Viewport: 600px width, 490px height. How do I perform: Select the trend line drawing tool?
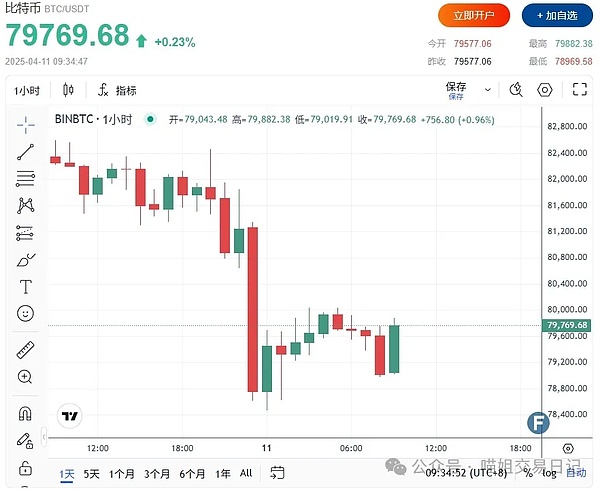pos(25,152)
